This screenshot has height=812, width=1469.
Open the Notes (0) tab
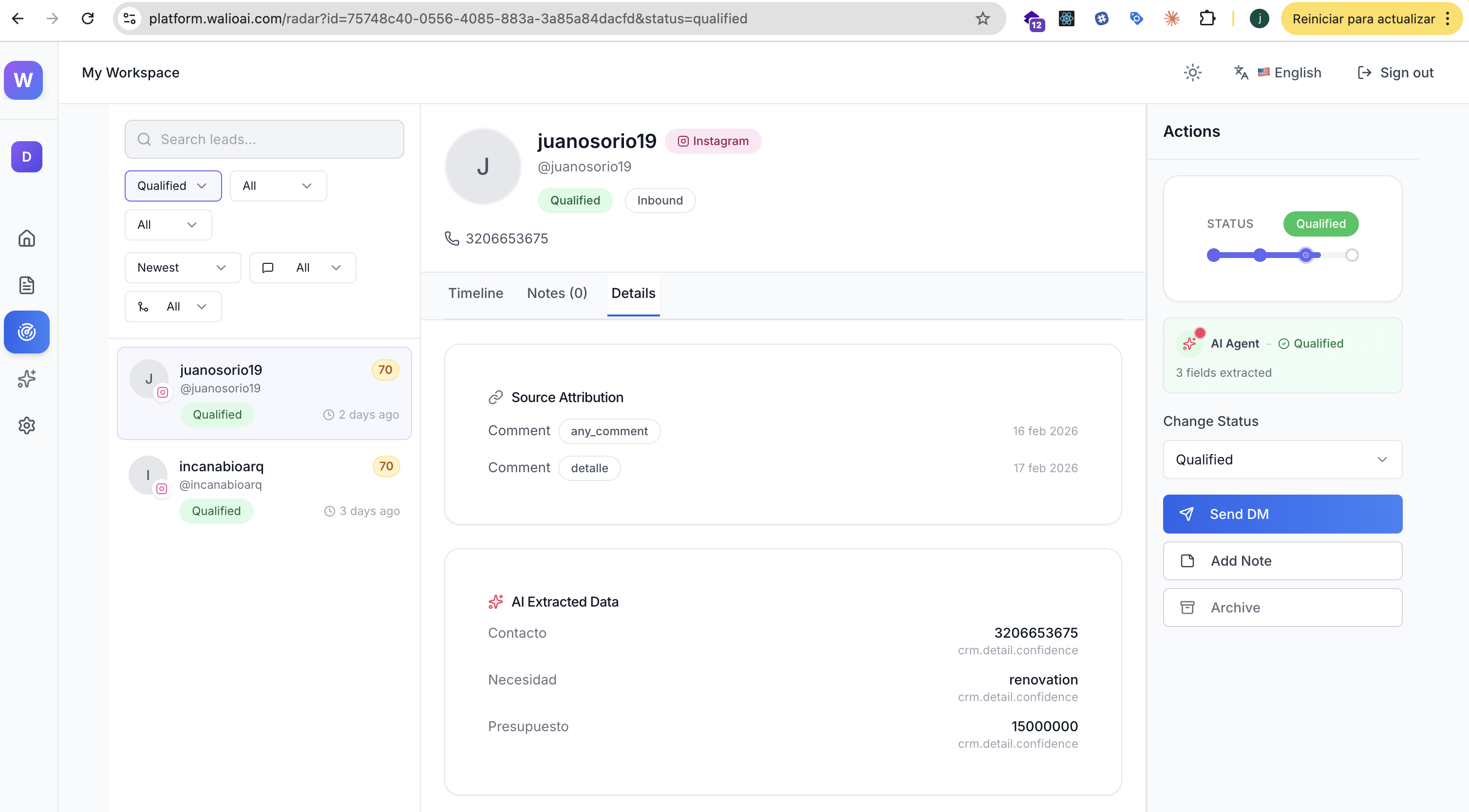(x=557, y=294)
